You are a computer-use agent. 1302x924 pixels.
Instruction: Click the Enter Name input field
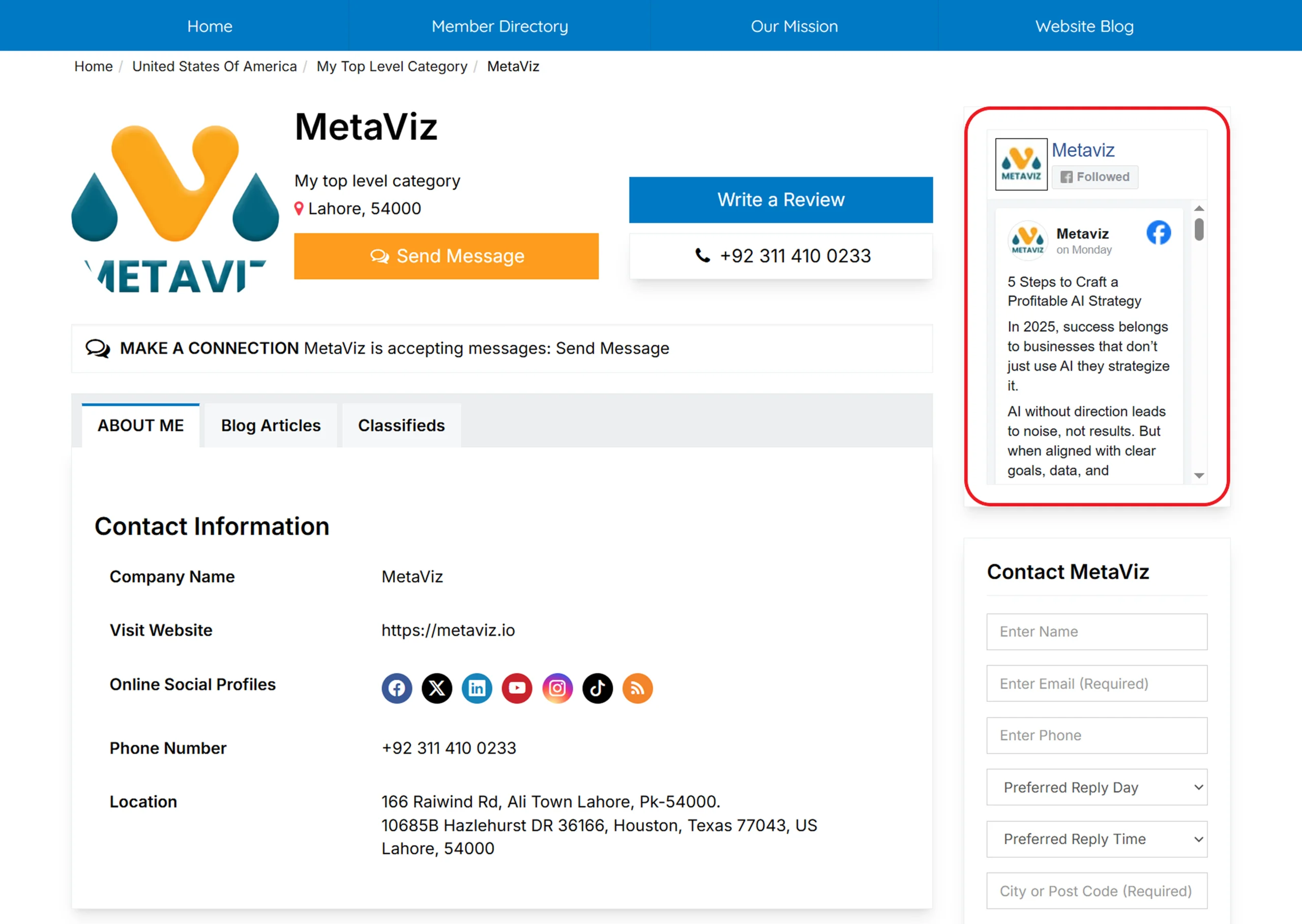[1096, 632]
